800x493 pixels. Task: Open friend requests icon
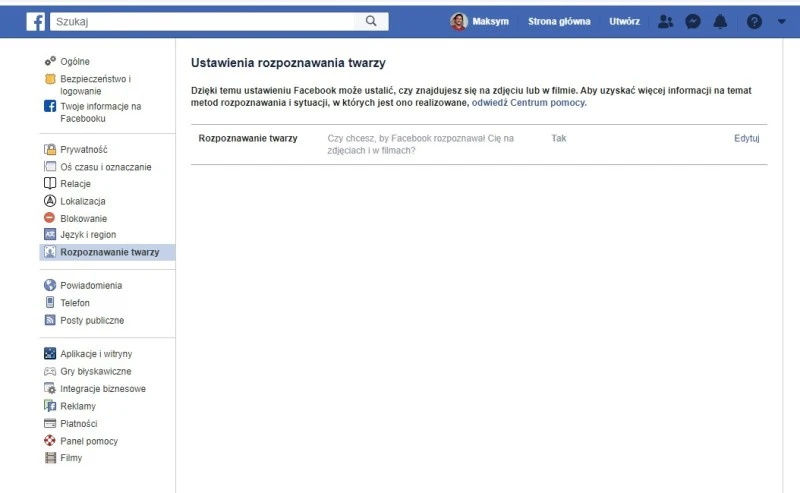665,21
